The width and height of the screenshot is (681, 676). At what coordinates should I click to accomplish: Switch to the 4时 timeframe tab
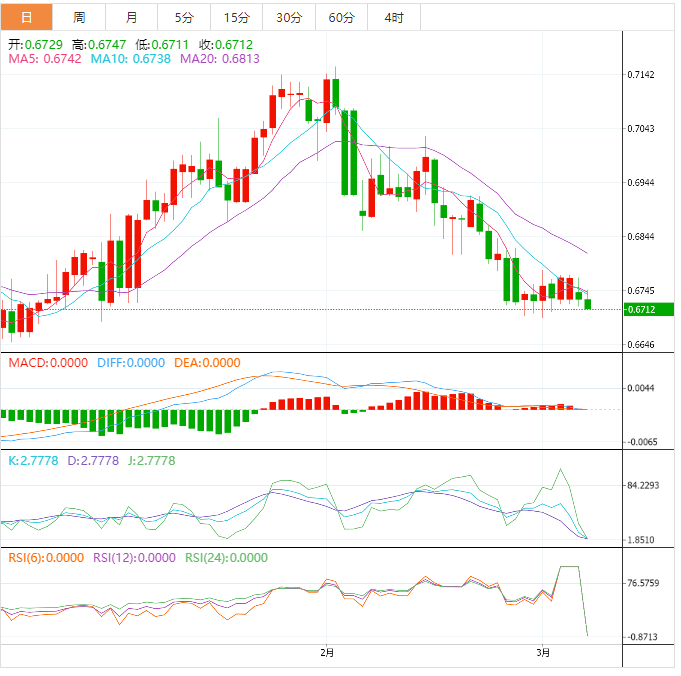[394, 17]
